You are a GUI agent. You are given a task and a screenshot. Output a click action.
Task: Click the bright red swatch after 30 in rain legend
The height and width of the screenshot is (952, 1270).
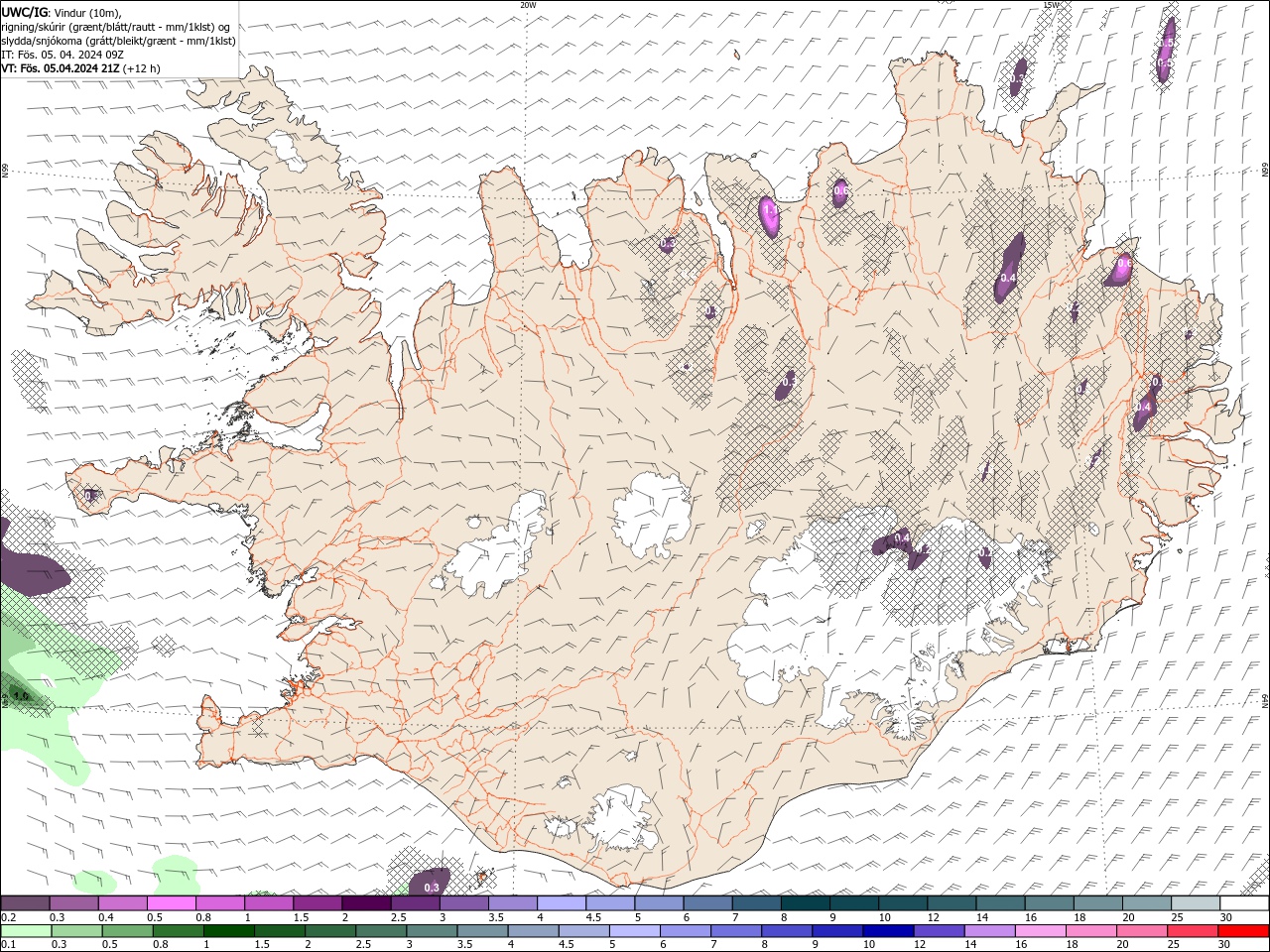(x=1243, y=931)
